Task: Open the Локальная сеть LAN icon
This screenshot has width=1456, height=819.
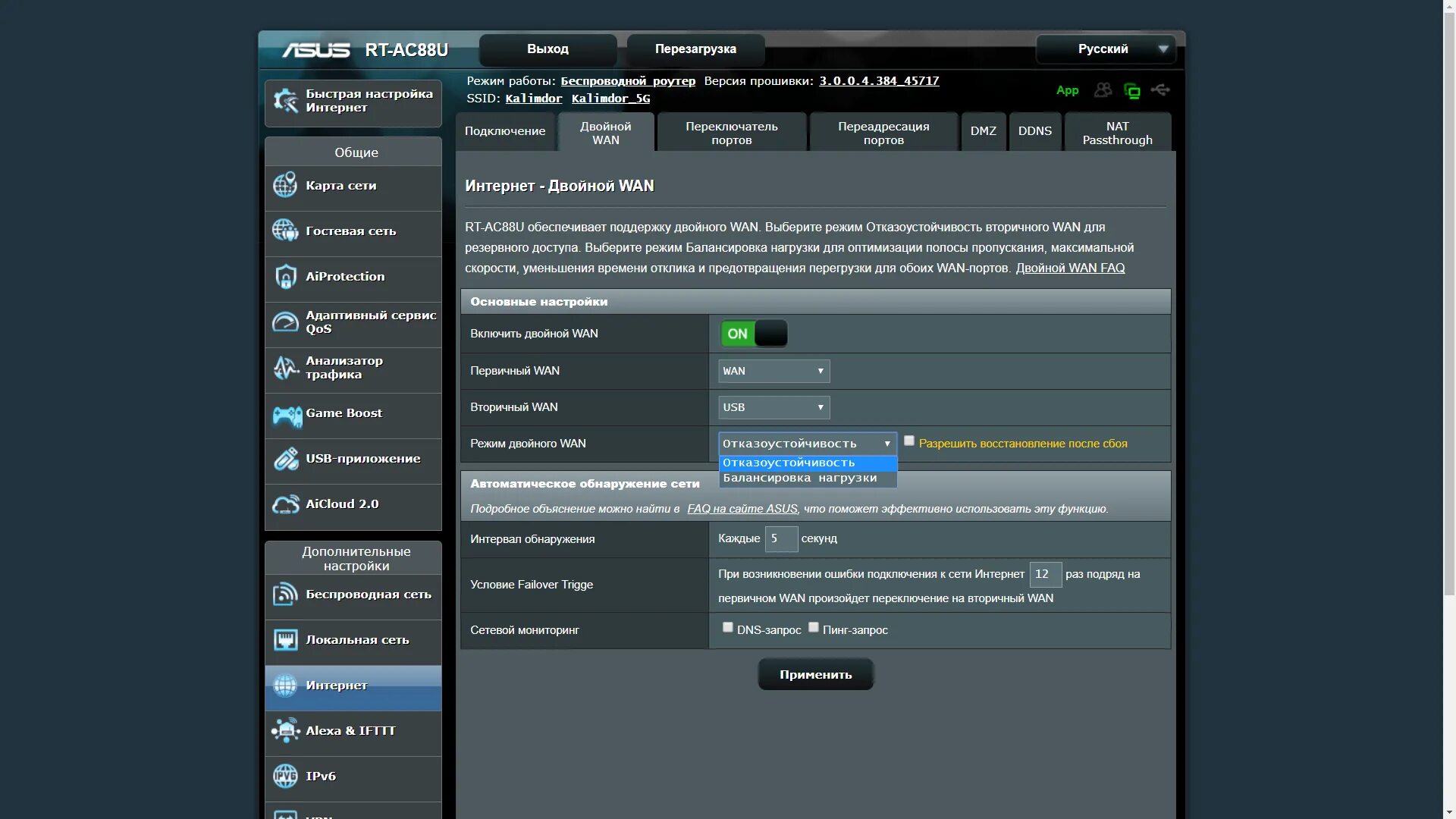Action: point(285,640)
